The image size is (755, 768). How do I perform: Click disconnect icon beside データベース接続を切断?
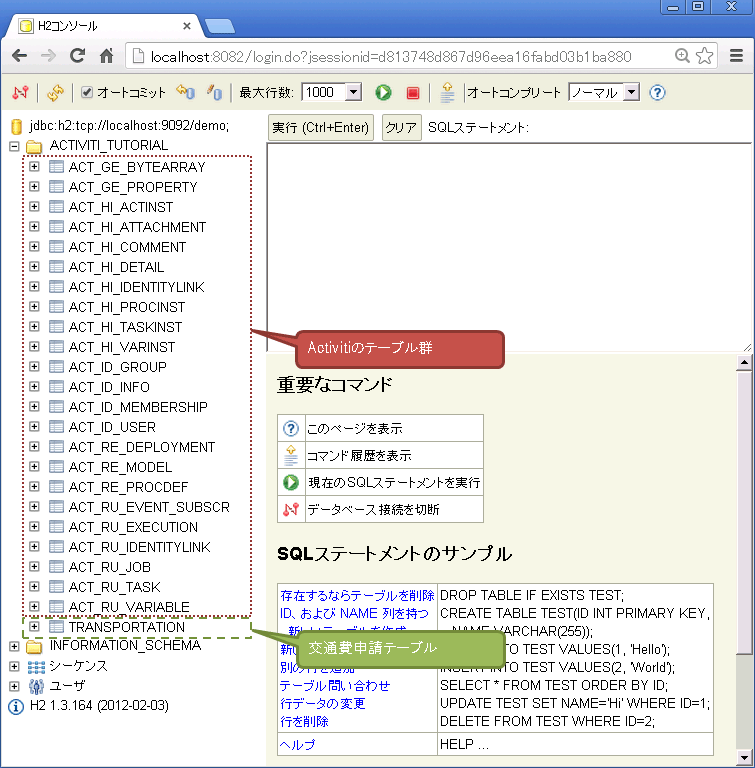point(291,509)
